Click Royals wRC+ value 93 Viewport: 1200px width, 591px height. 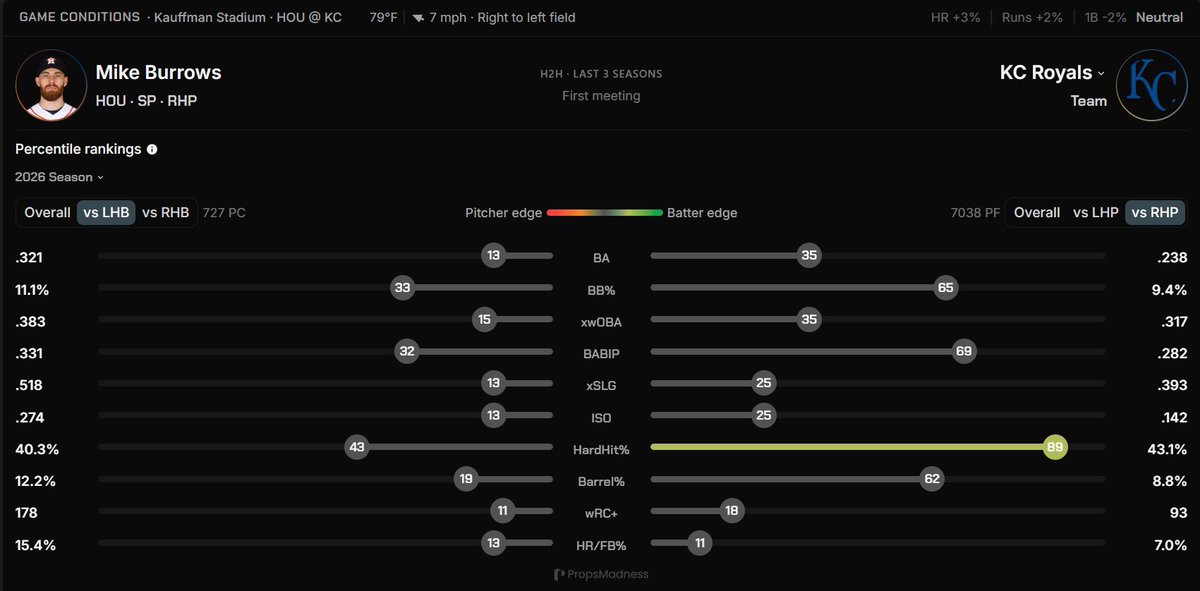[1178, 513]
